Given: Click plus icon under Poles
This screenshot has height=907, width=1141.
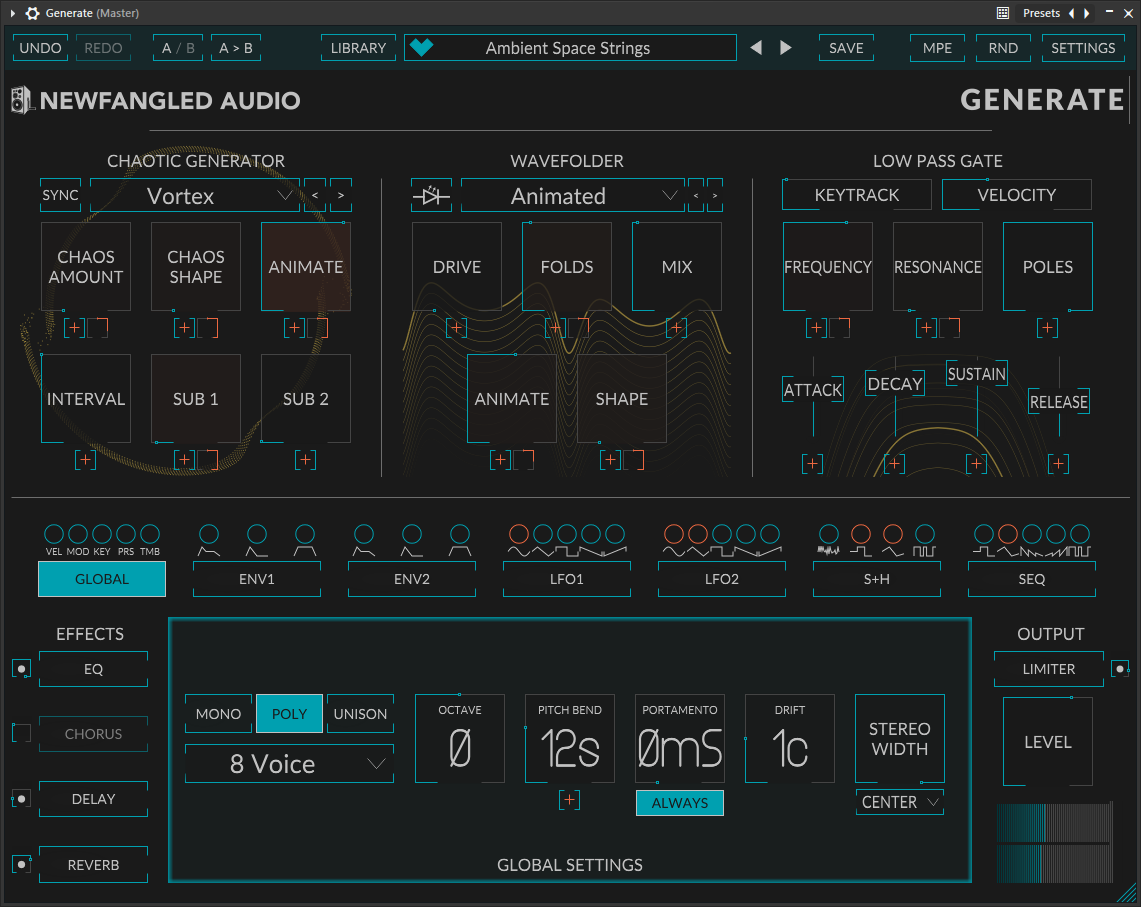Looking at the screenshot, I should click(x=1047, y=328).
